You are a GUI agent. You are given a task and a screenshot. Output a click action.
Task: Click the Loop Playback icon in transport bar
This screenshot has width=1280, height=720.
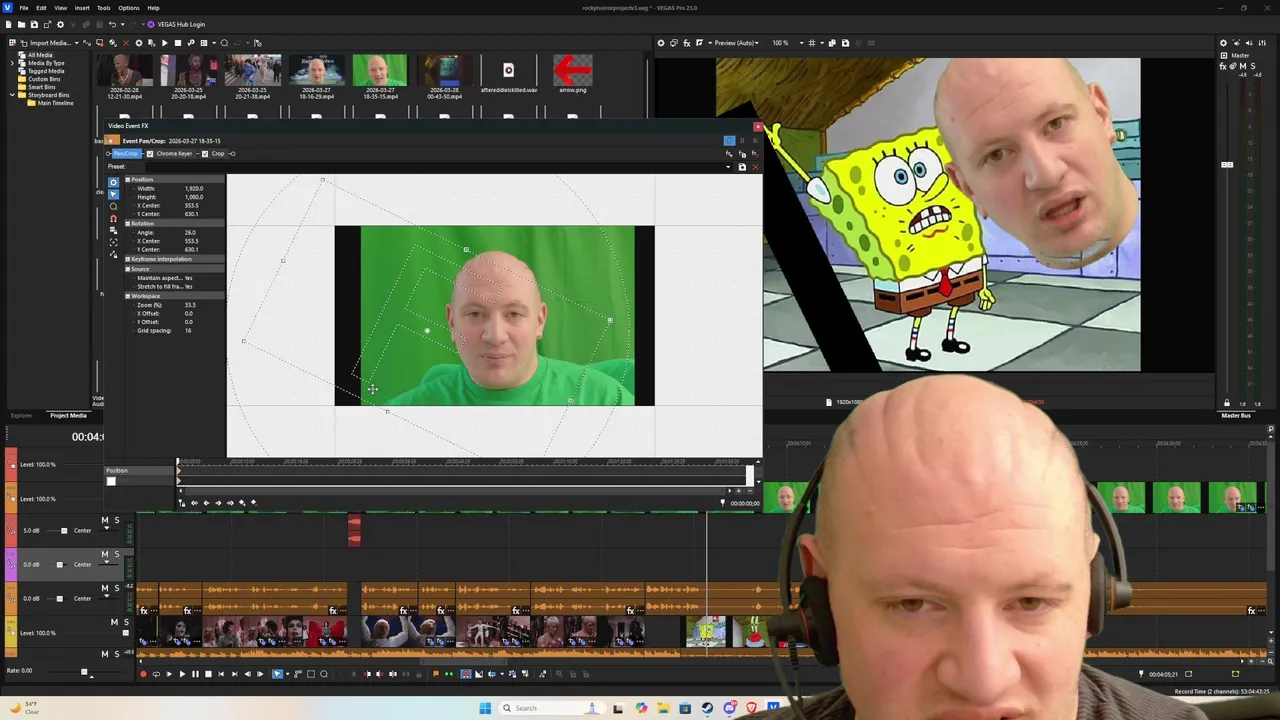click(155, 674)
